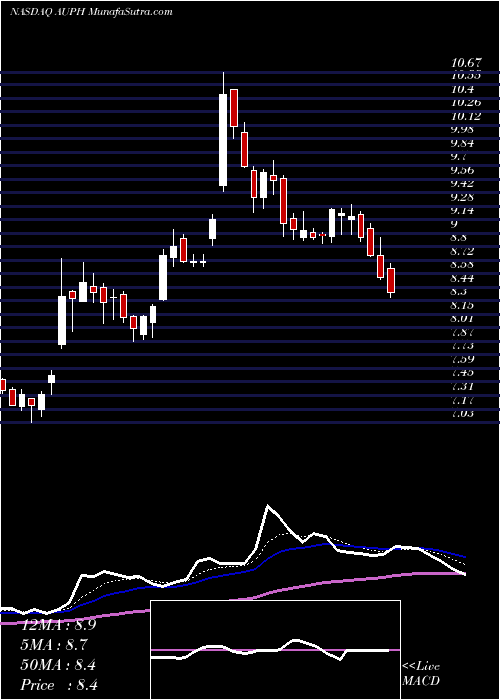Click the 10.12 price axis label
This screenshot has width=500, height=700.
[x=467, y=117]
